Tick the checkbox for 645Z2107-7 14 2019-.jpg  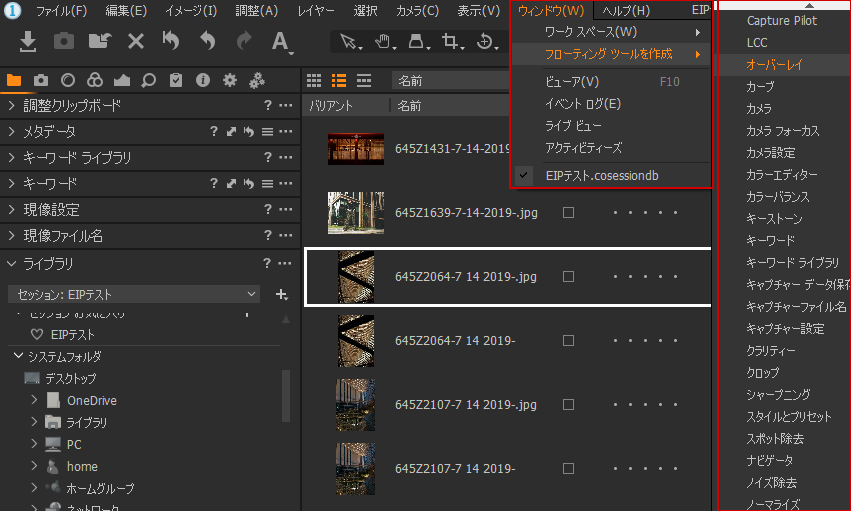tap(568, 405)
